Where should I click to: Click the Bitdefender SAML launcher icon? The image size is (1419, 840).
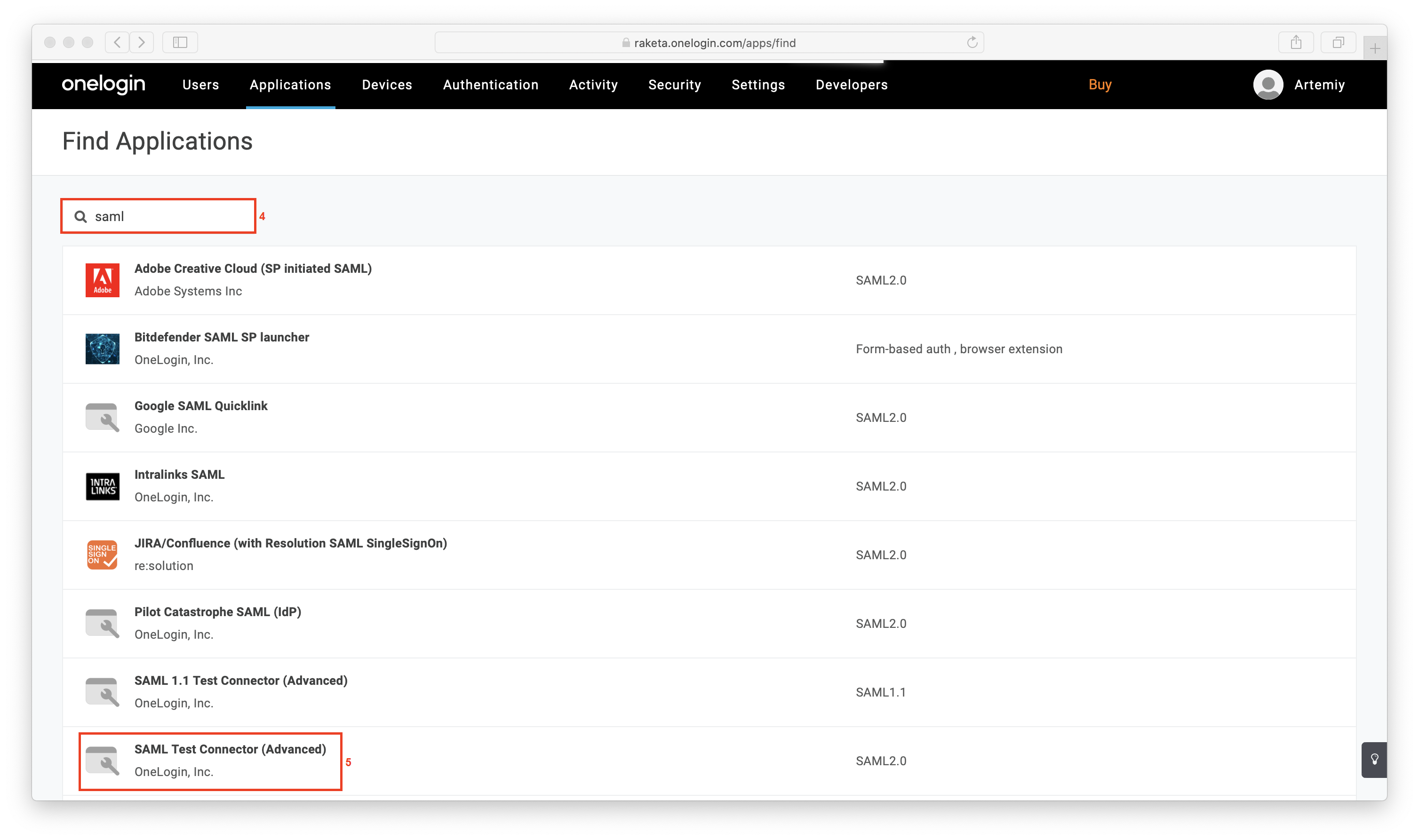point(102,349)
